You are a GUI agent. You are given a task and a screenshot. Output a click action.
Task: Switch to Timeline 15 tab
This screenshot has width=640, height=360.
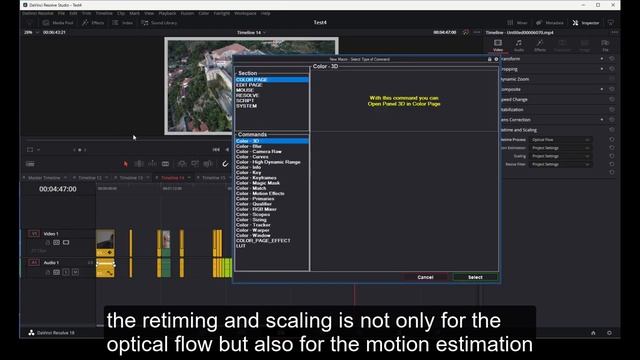214,178
